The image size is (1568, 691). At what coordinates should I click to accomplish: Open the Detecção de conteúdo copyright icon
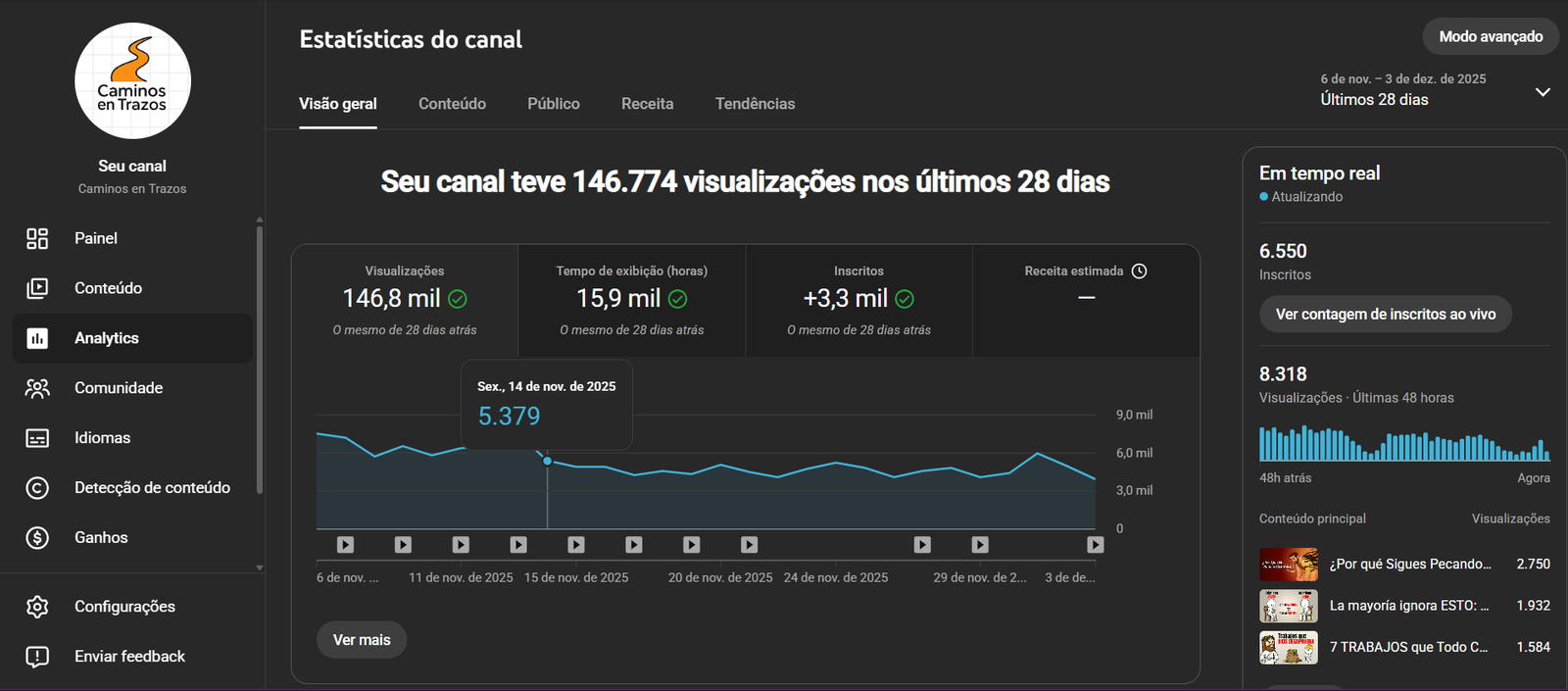click(x=37, y=488)
